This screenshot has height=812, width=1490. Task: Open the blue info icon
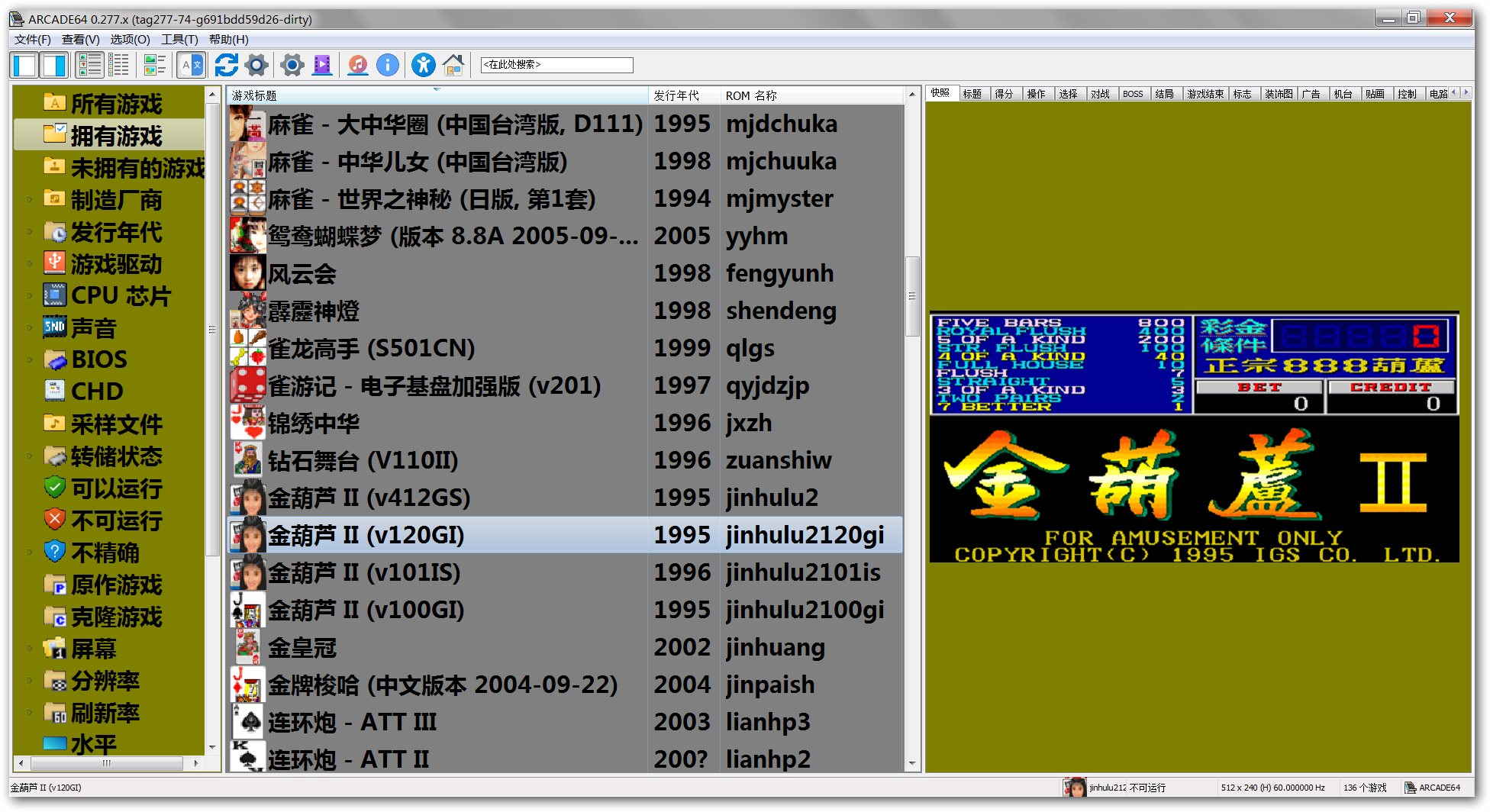click(388, 66)
